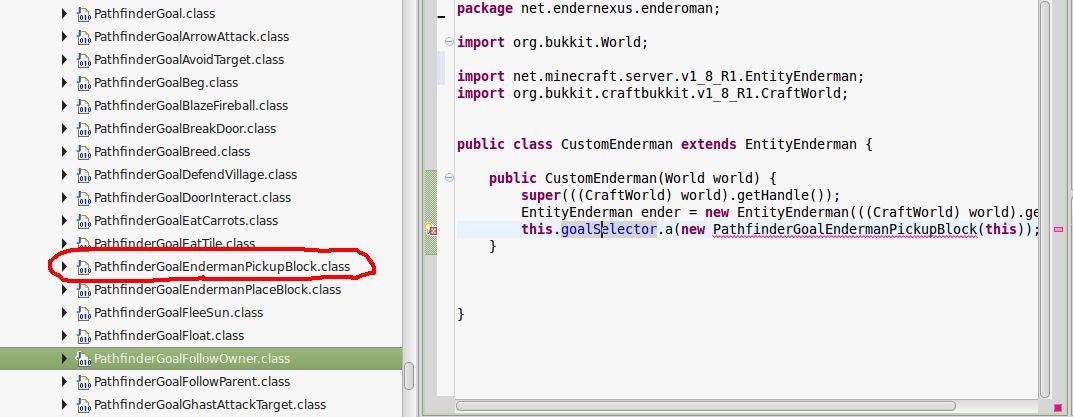This screenshot has height=417, width=1073.
Task: Select PathfinderGoalBreed.class row
Action: click(x=172, y=151)
